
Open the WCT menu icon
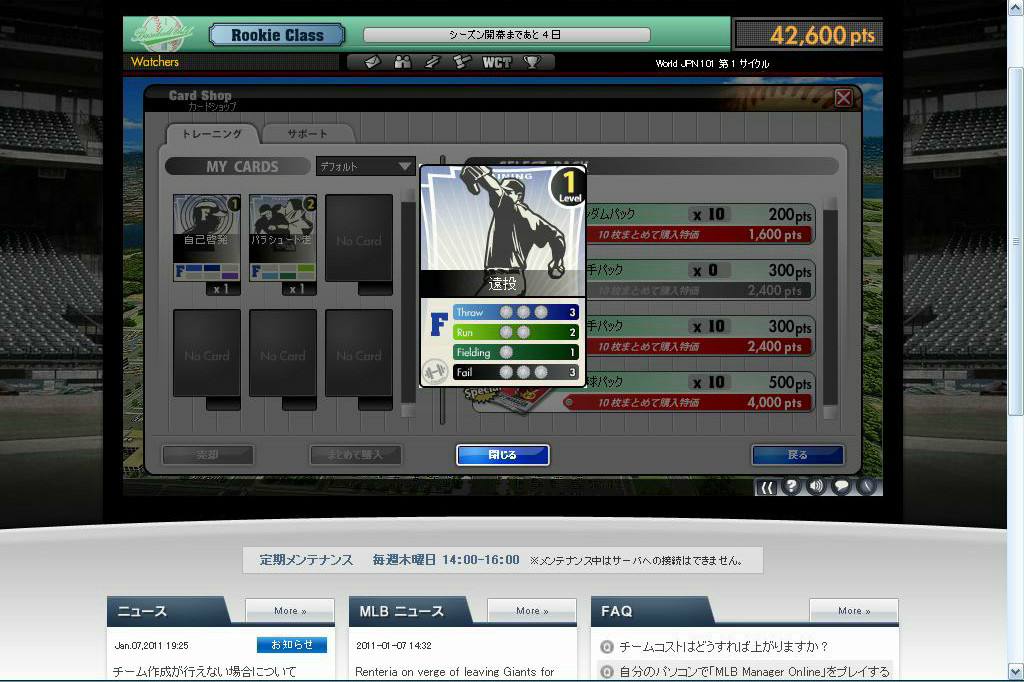coord(496,62)
